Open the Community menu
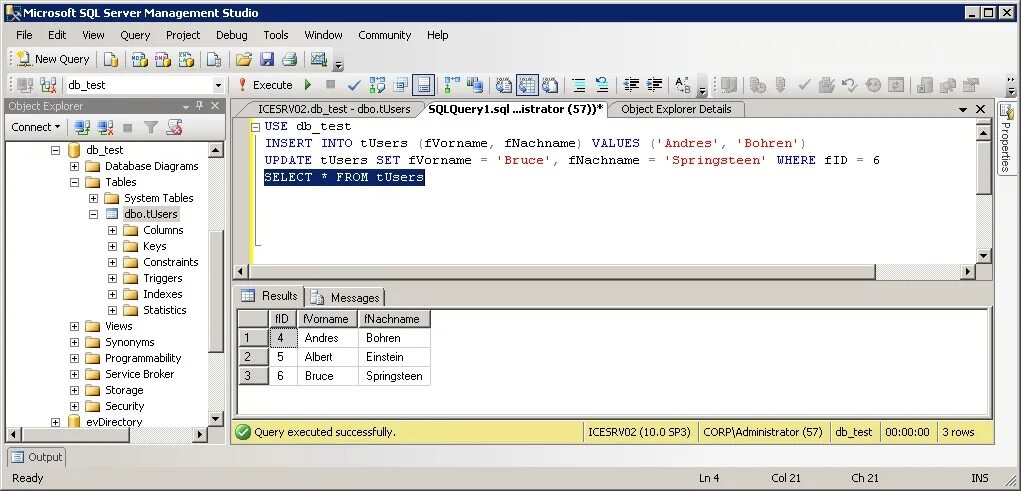Viewport: 1021px width, 491px height. 385,35
